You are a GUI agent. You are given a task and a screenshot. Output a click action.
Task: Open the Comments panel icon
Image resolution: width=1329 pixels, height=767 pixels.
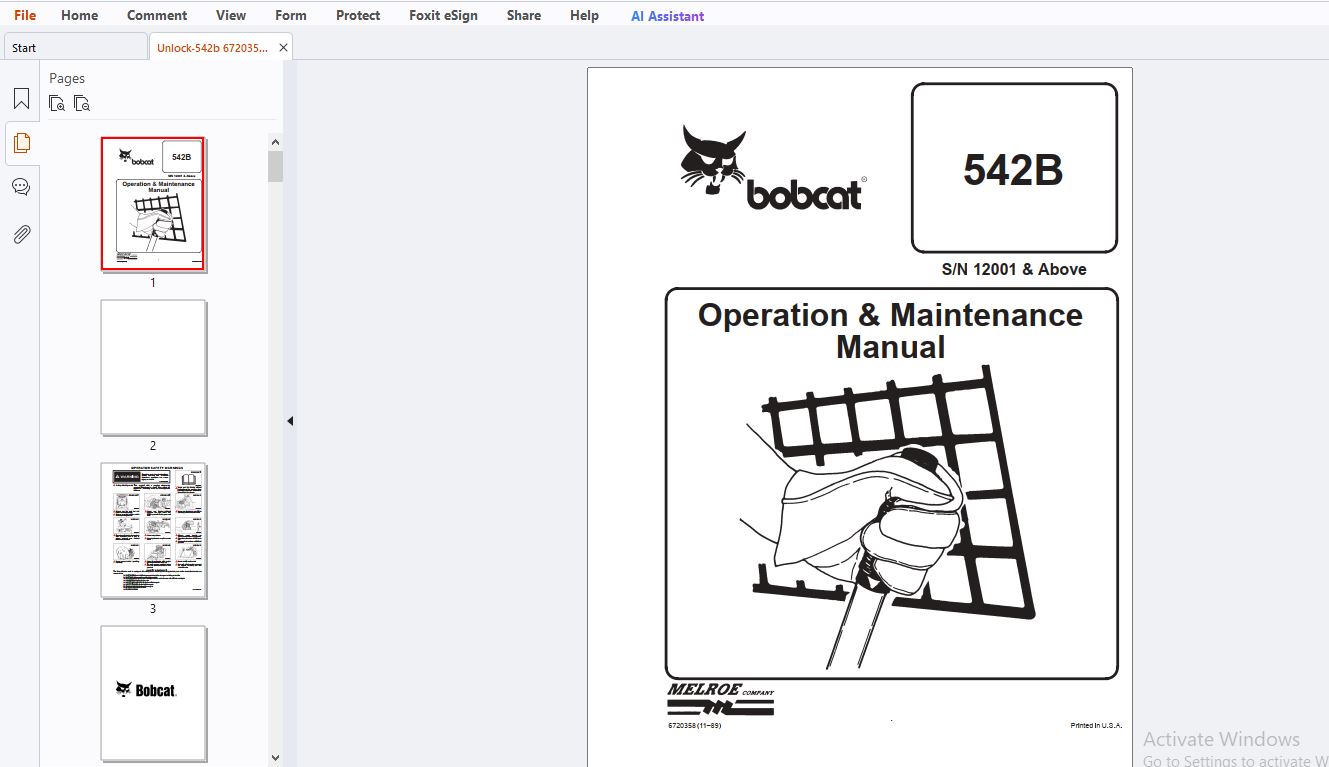pos(21,187)
